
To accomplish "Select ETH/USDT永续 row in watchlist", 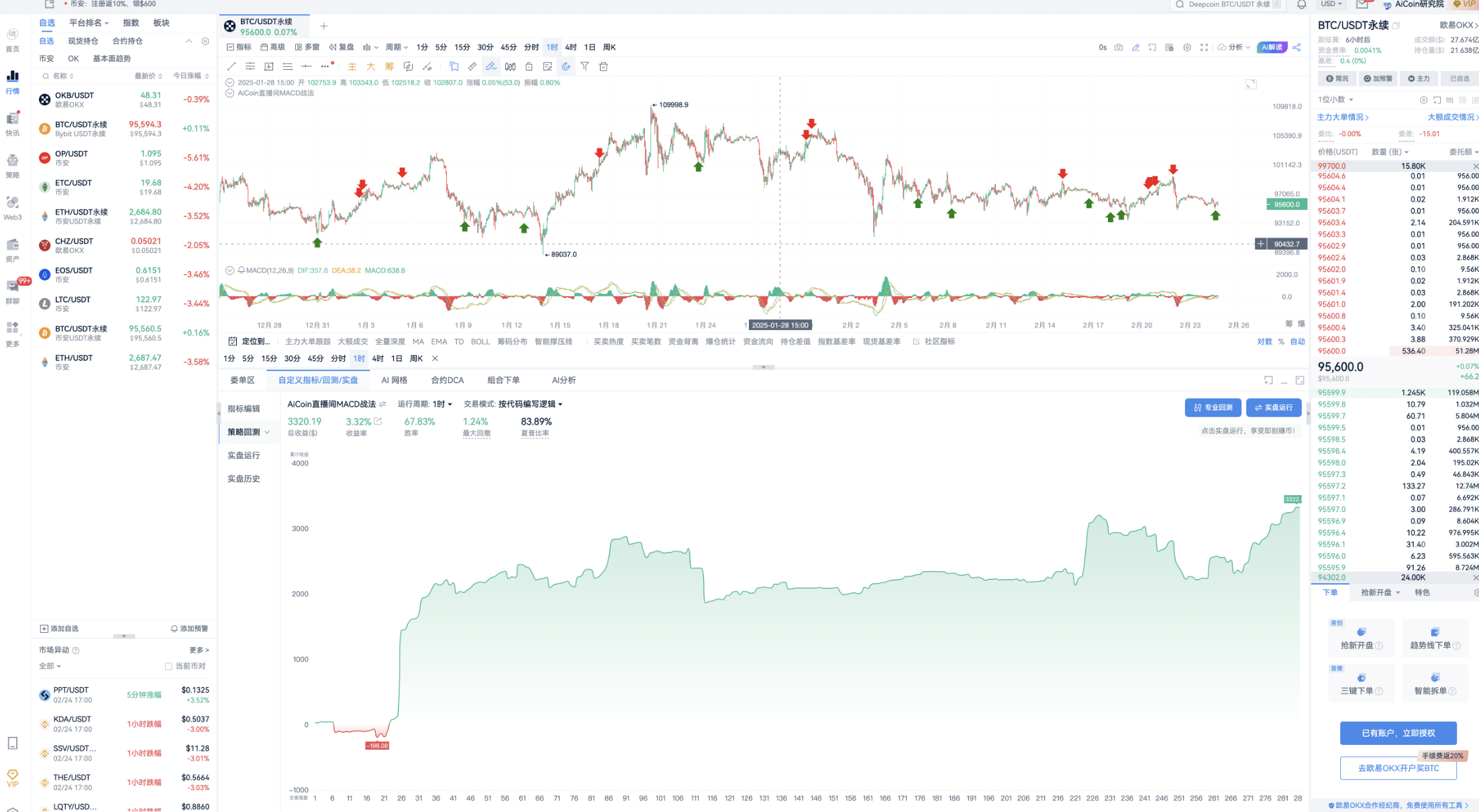I will (x=124, y=216).
